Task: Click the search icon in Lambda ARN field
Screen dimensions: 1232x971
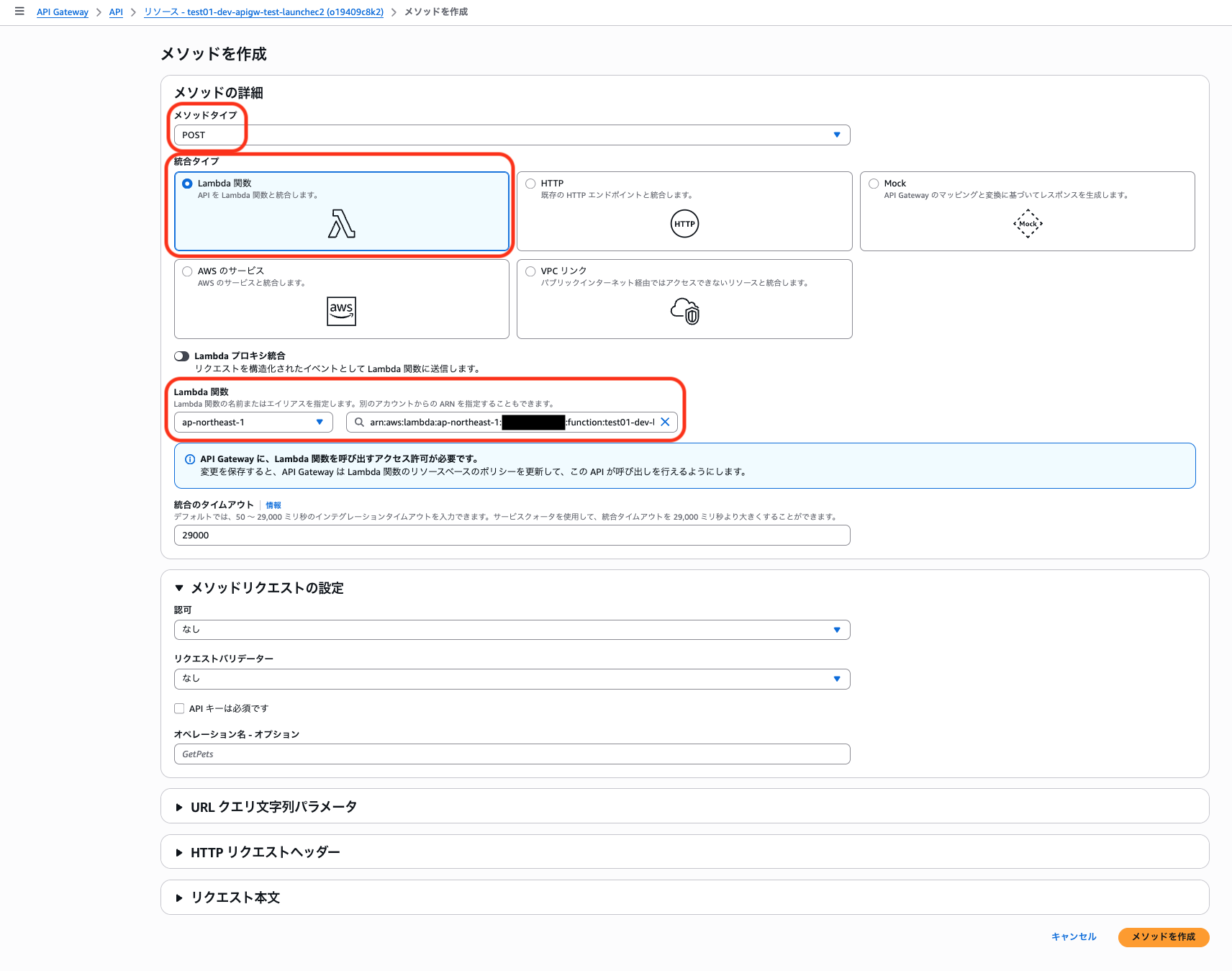Action: tap(359, 423)
